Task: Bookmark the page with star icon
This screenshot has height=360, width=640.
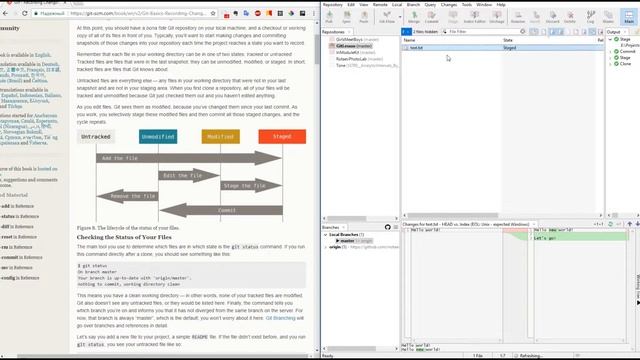Action: click(213, 13)
